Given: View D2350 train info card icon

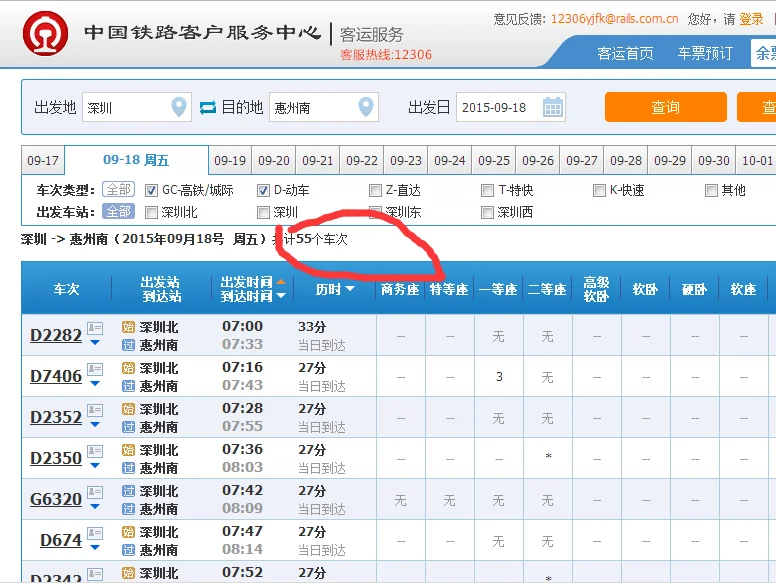Looking at the screenshot, I should [95, 451].
